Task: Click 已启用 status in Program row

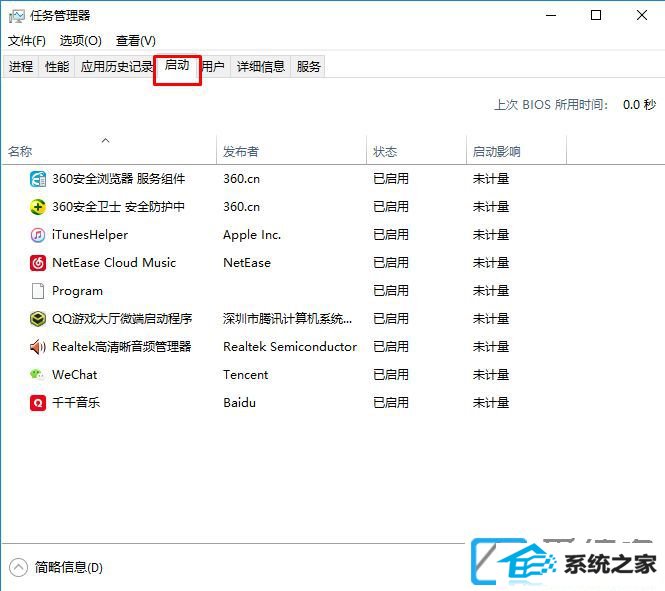Action: pyautogui.click(x=391, y=291)
